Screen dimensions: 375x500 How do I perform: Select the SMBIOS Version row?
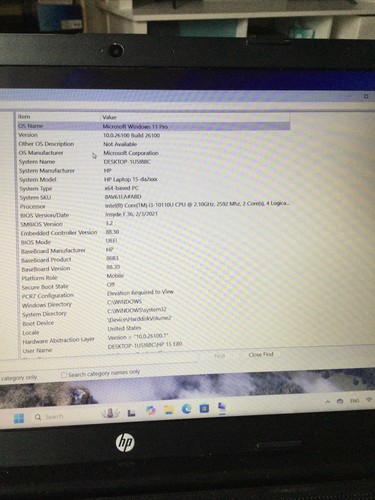pos(41,224)
